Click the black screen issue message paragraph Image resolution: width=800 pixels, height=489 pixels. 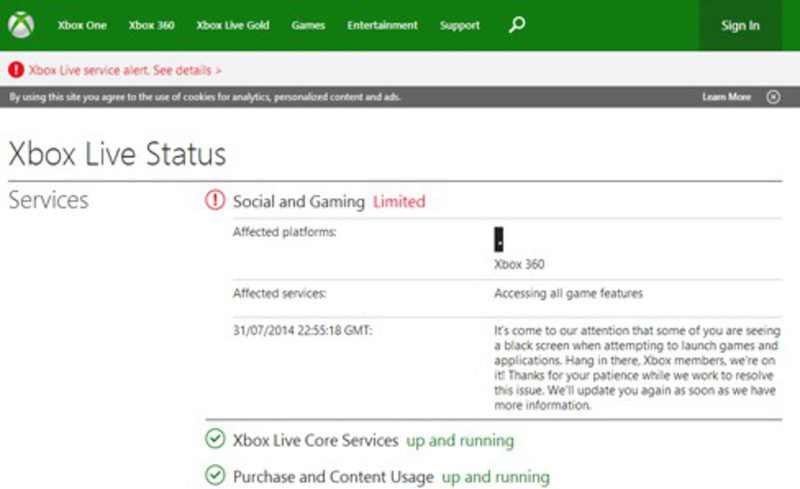point(637,368)
